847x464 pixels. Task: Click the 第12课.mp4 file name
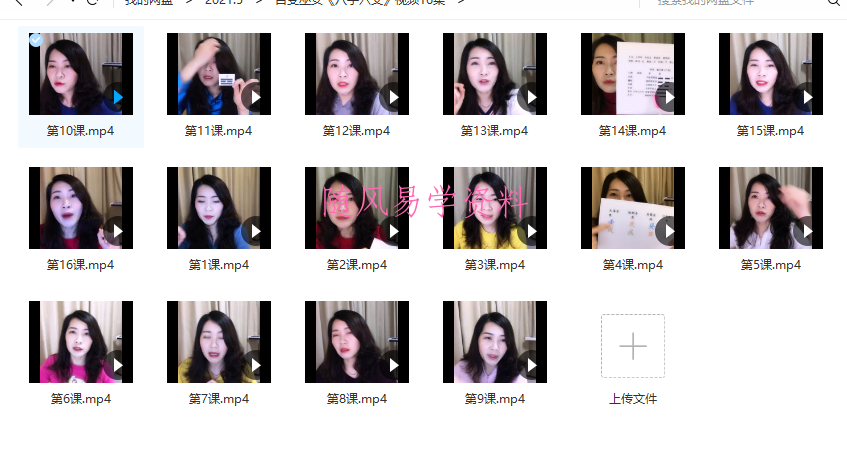coord(357,131)
